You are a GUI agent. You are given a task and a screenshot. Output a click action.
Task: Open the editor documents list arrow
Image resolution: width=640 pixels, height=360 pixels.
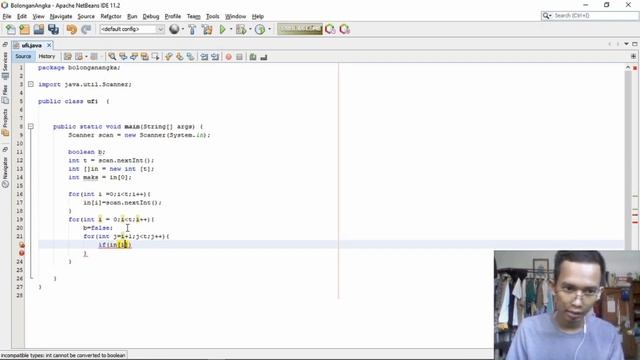click(626, 44)
